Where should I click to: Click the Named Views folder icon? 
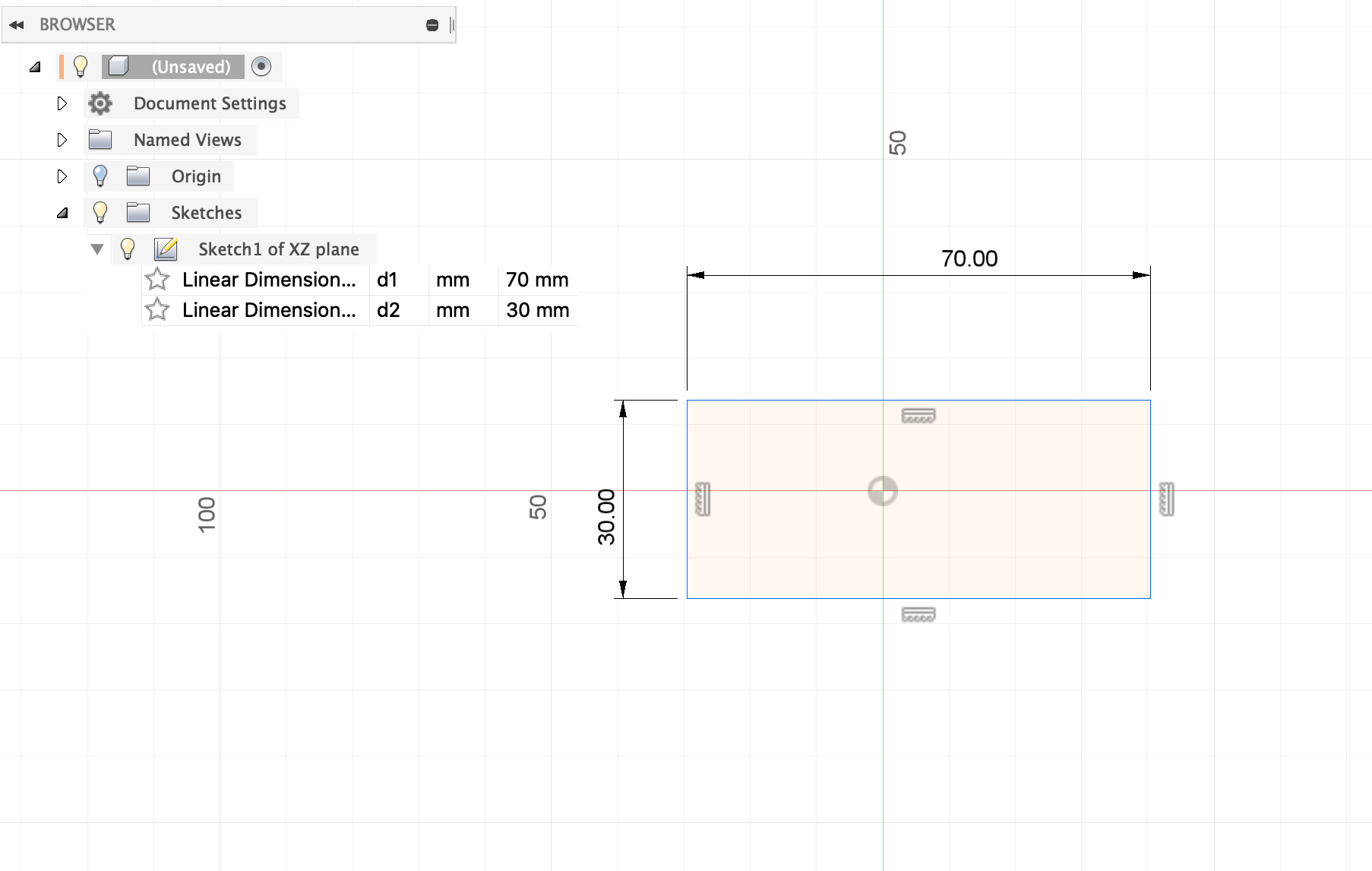[100, 140]
